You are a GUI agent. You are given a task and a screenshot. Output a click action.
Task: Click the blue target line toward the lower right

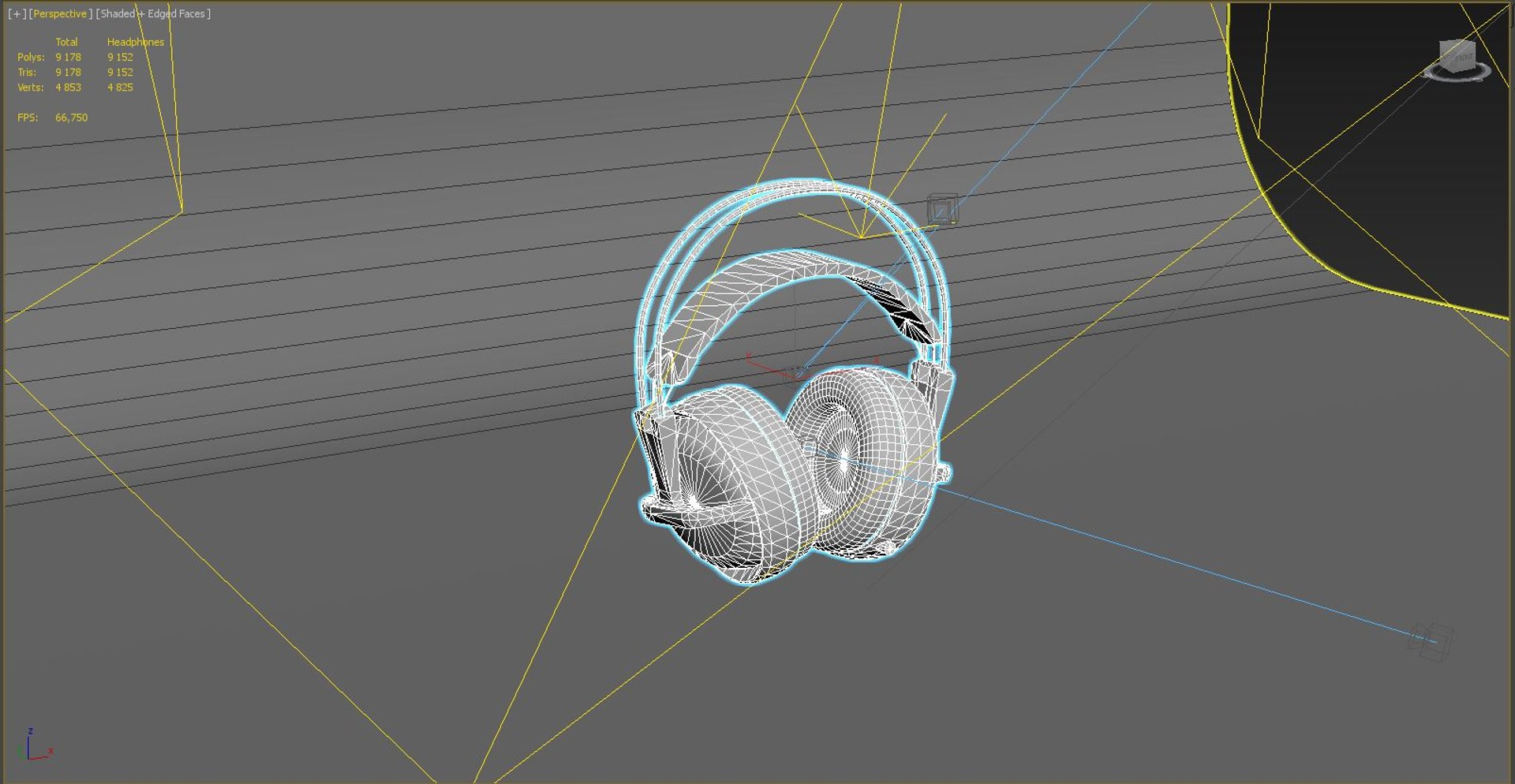[1184, 566]
